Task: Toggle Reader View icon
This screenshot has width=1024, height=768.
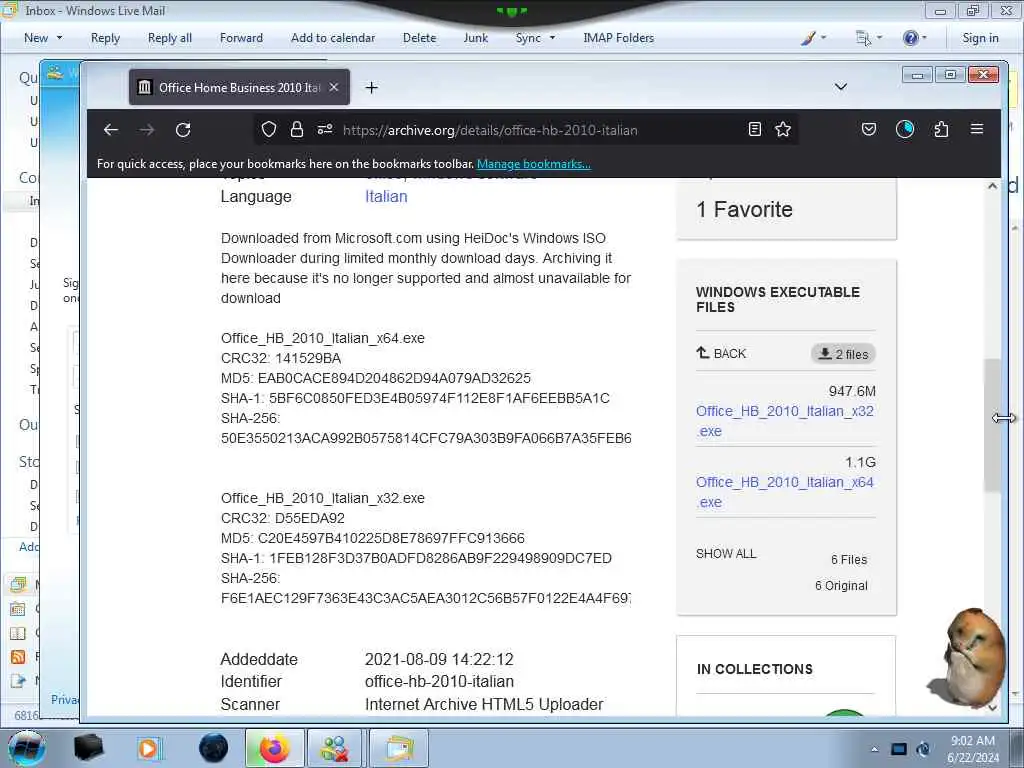Action: [754, 129]
